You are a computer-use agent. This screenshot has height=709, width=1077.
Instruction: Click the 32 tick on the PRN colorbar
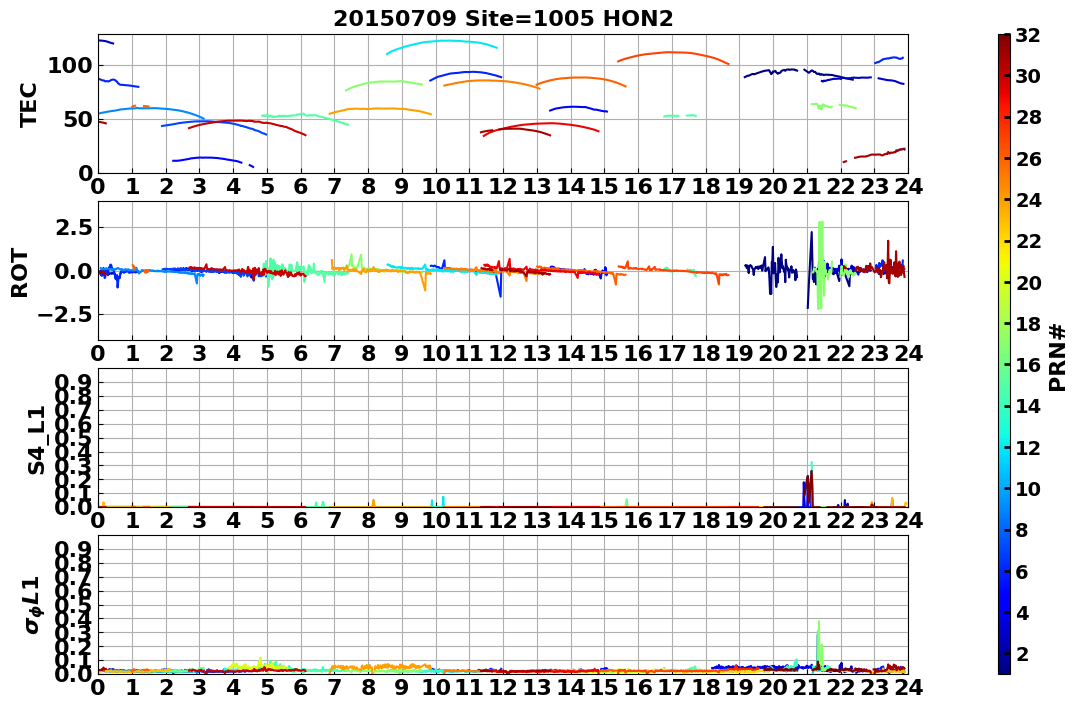(1029, 34)
